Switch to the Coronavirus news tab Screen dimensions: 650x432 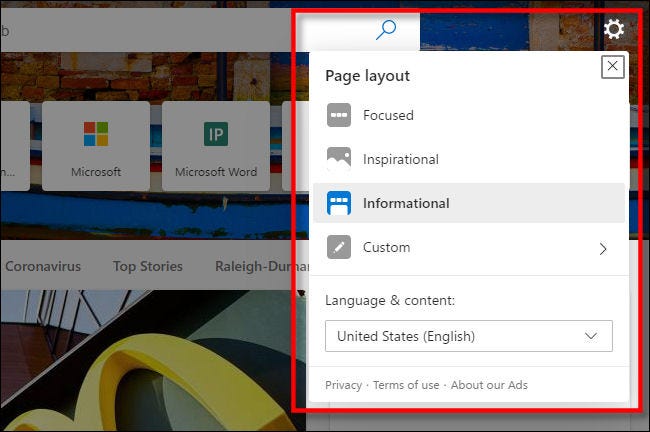[x=43, y=266]
